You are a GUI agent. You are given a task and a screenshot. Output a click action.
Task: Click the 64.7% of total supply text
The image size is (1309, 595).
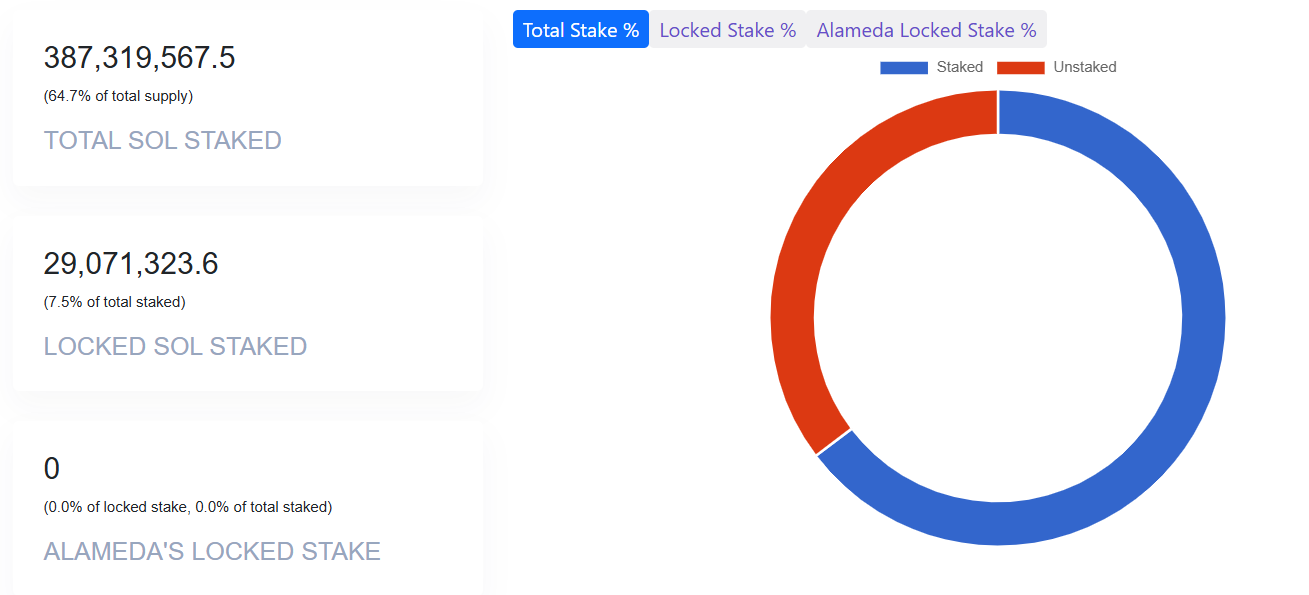[x=118, y=97]
